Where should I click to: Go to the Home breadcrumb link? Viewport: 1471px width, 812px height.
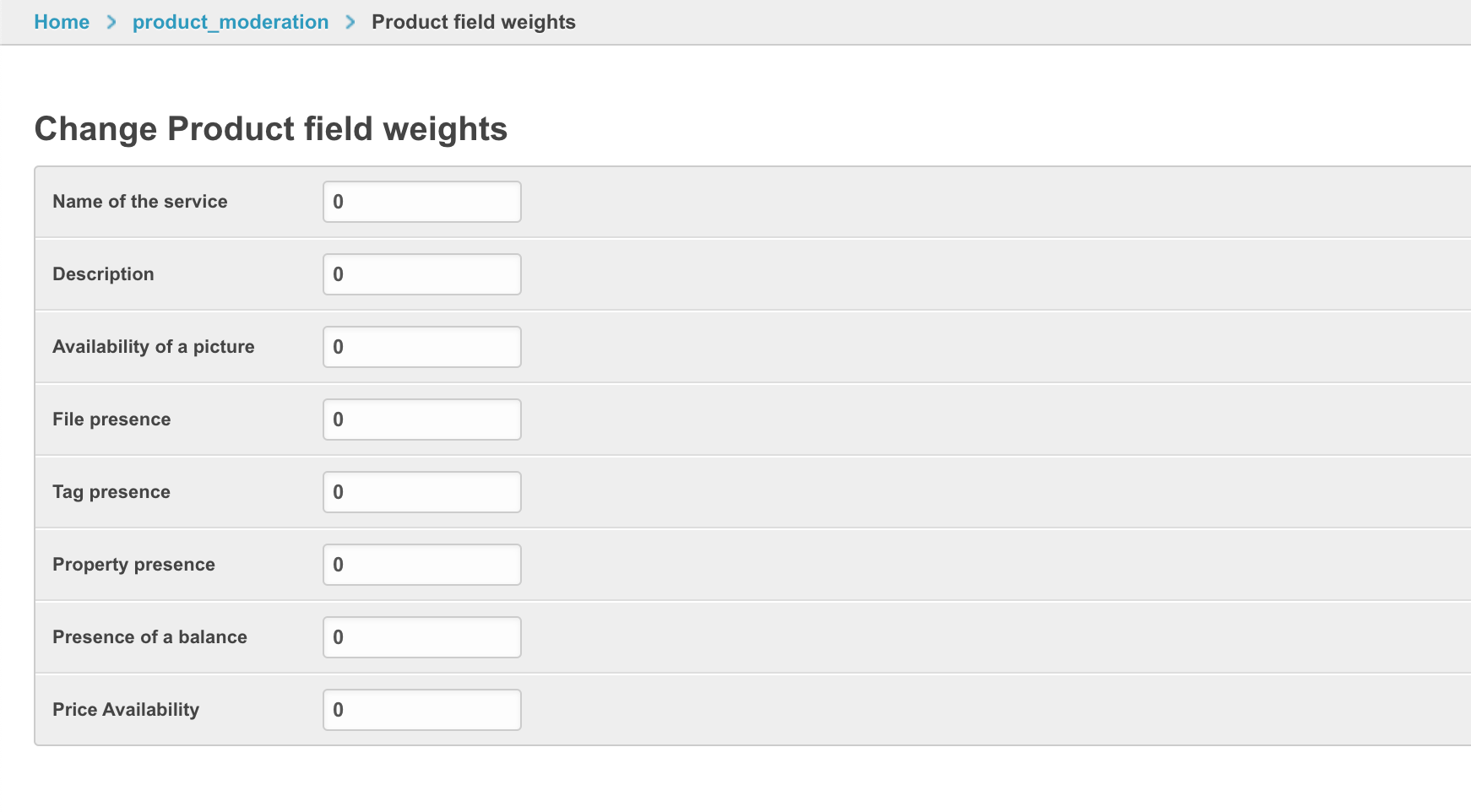(62, 22)
